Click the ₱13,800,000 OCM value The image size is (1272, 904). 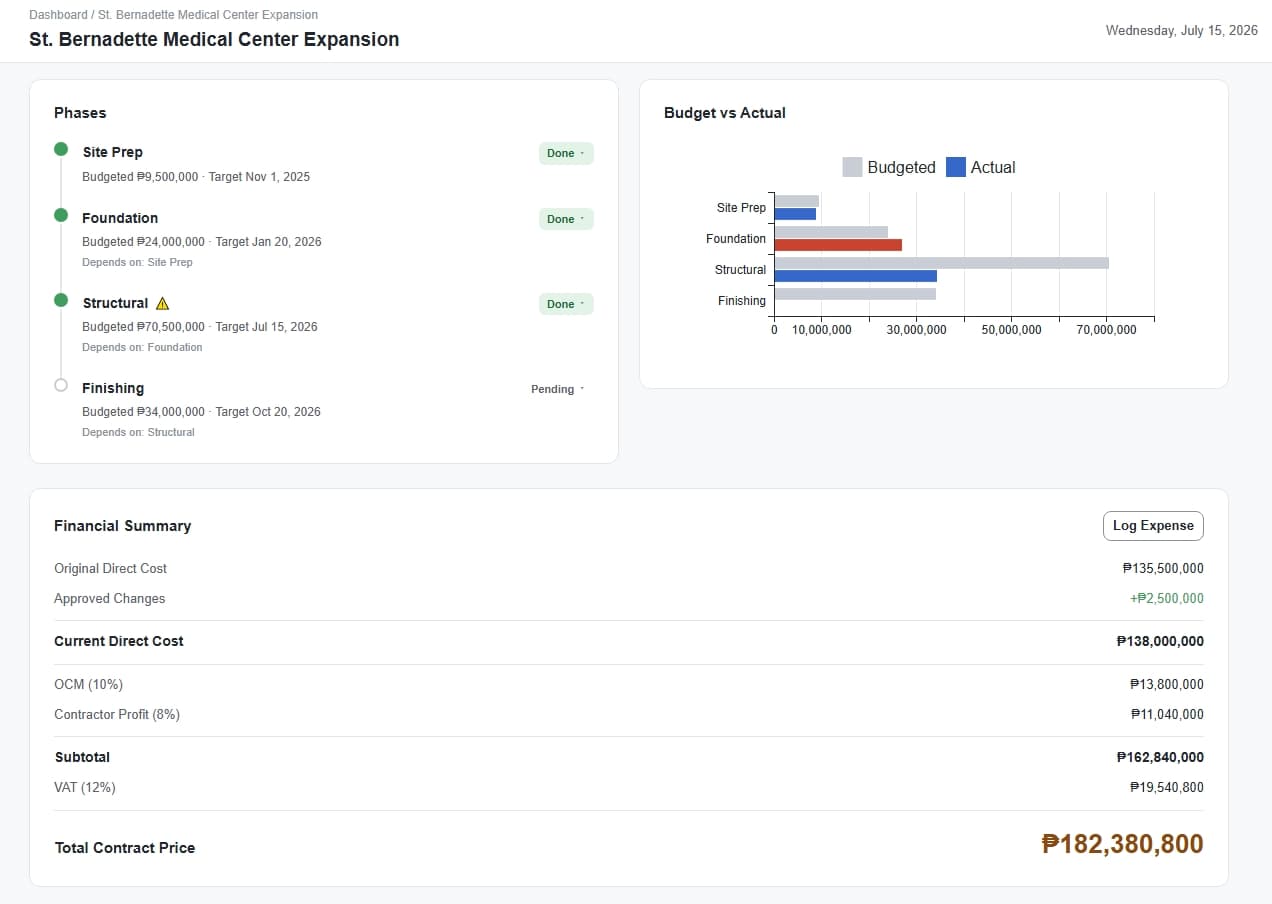click(x=1167, y=684)
